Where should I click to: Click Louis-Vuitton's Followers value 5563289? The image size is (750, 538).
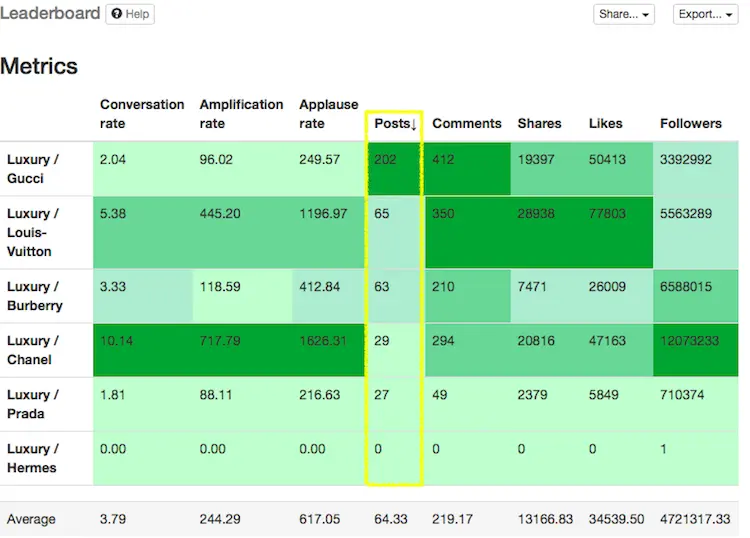[686, 213]
